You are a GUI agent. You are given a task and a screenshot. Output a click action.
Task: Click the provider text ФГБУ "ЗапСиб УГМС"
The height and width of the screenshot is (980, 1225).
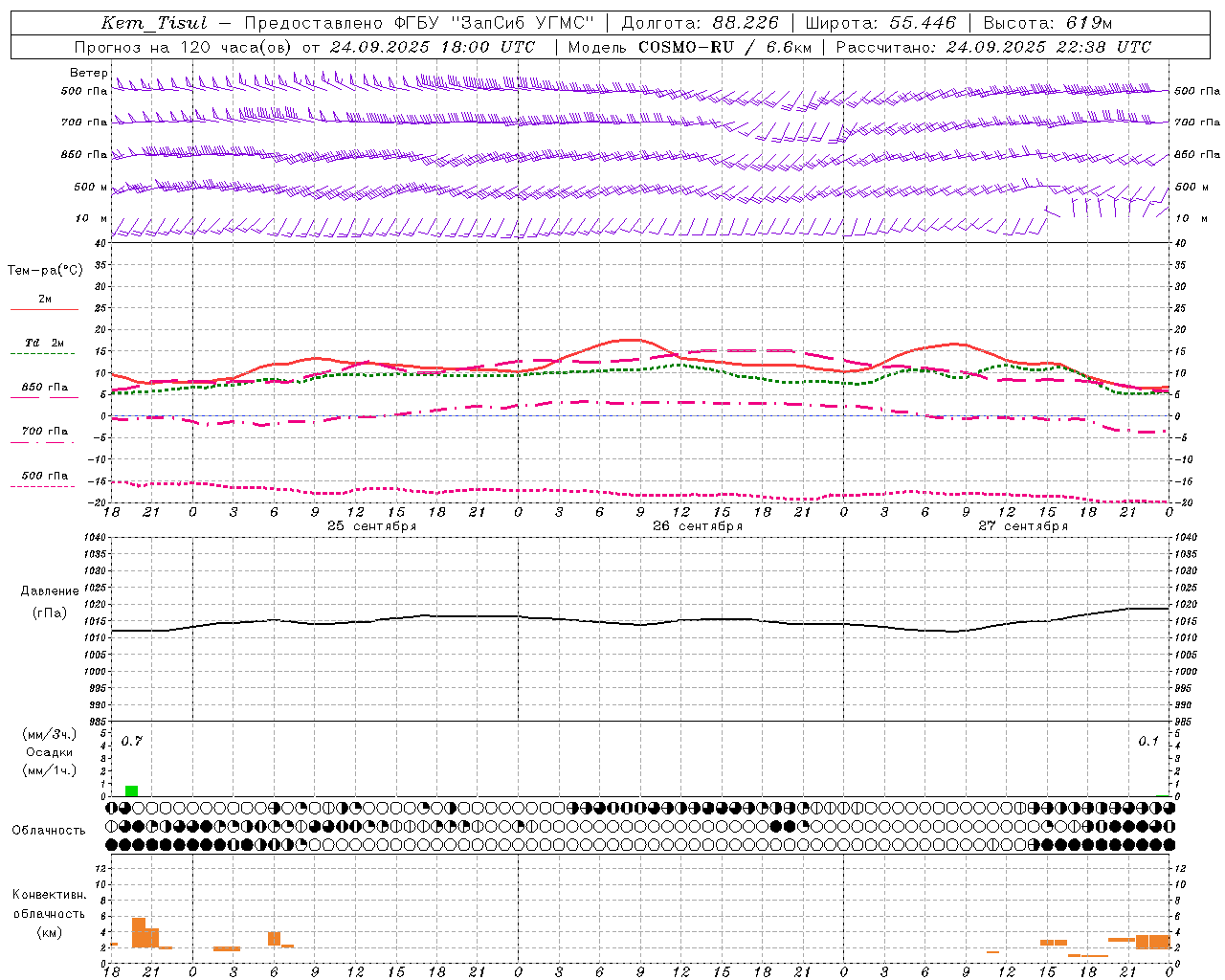pos(495,23)
